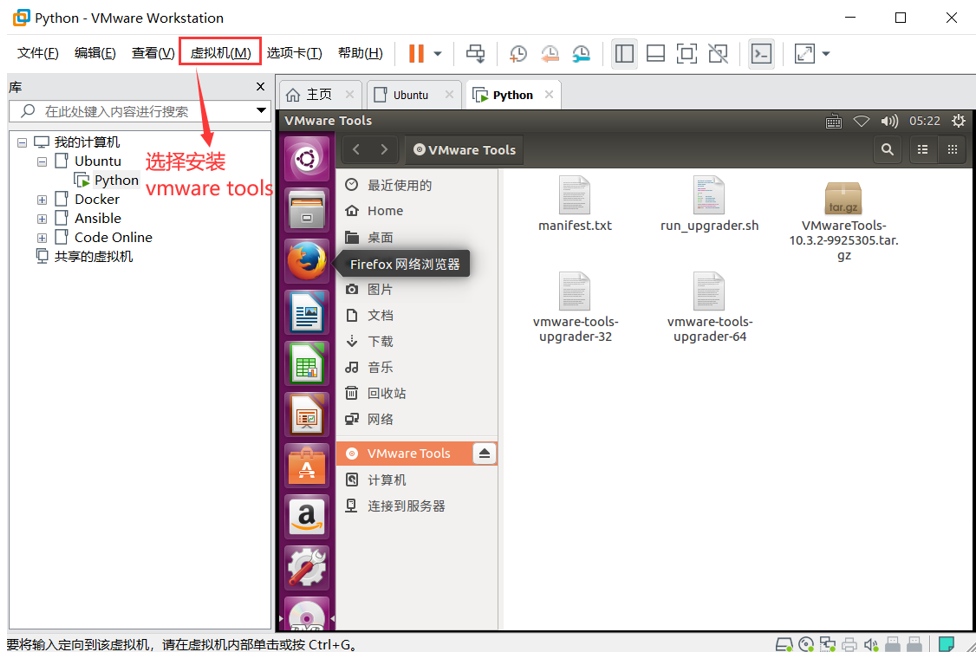Open System Settings launcher icon
The height and width of the screenshot is (657, 978).
coord(306,568)
